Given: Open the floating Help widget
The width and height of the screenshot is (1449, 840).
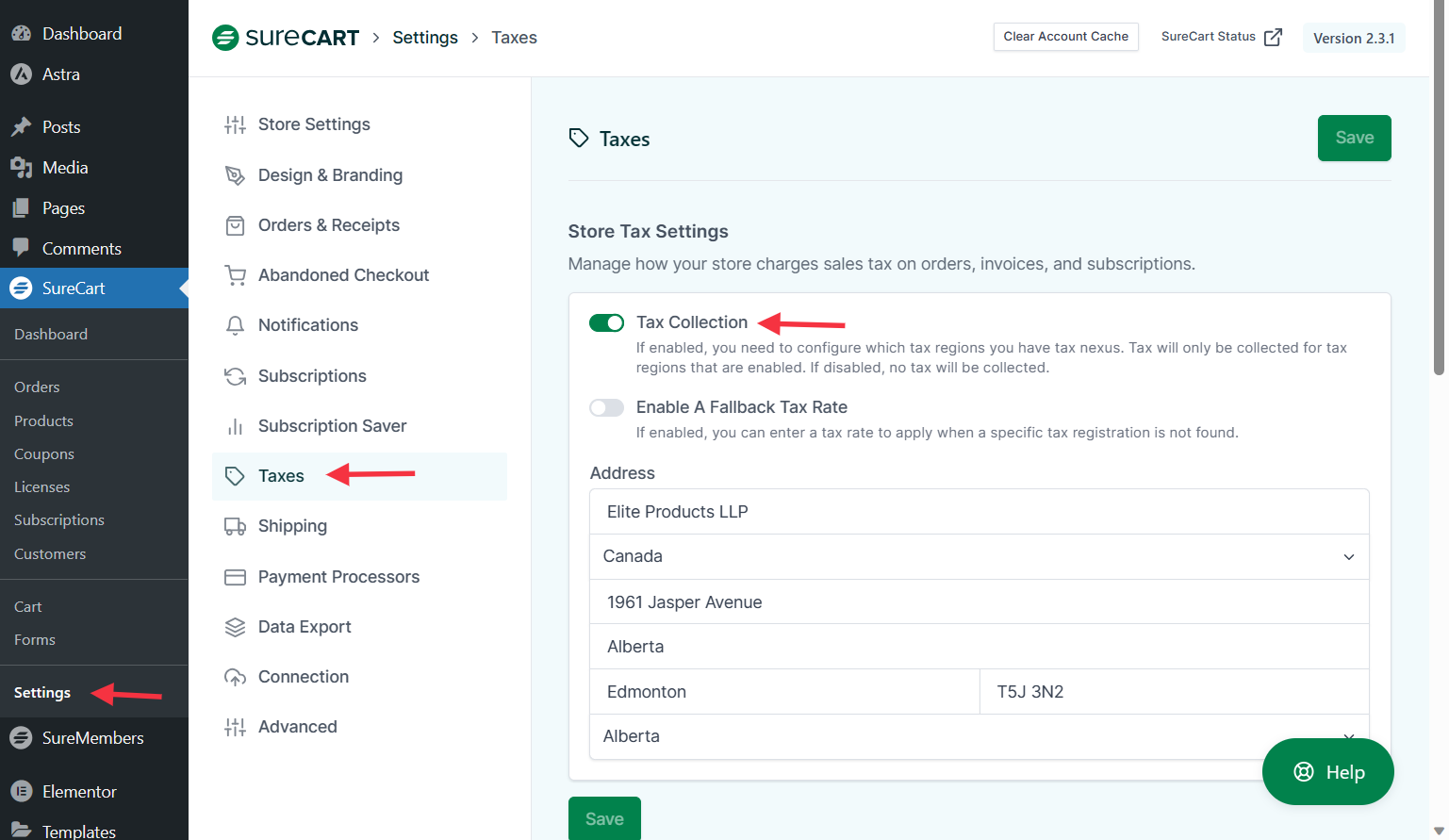Looking at the screenshot, I should coord(1327,772).
